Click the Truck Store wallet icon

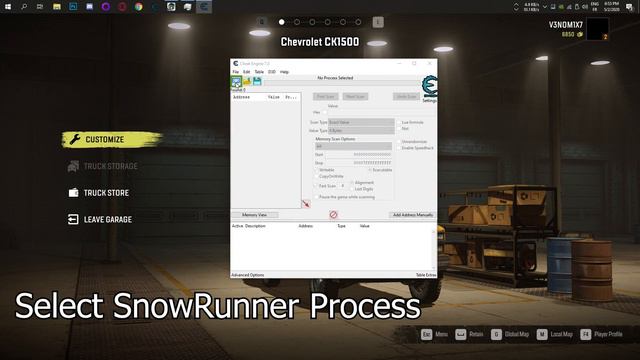tap(73, 193)
